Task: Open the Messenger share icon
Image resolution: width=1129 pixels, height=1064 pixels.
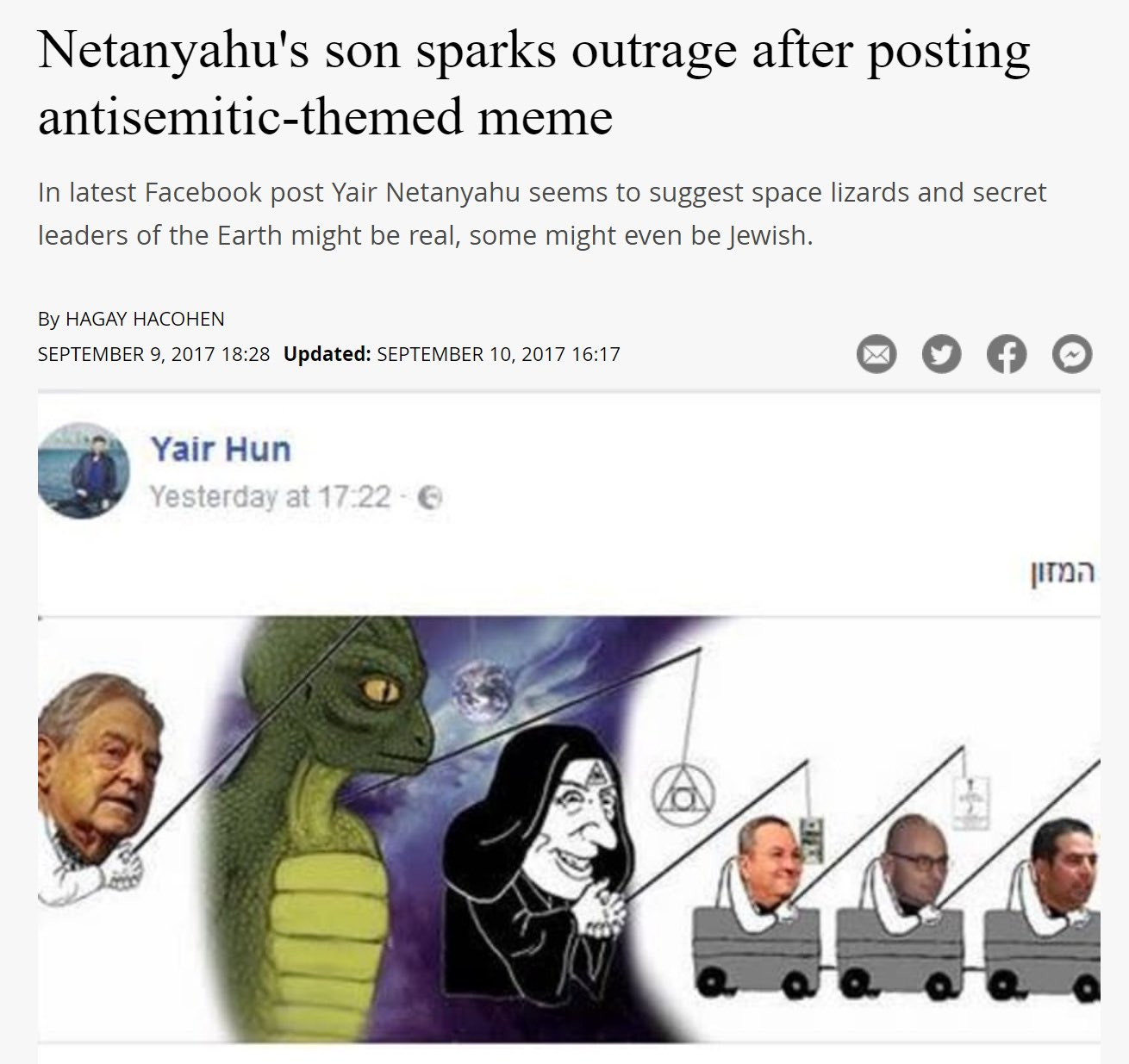Action: (x=1072, y=354)
